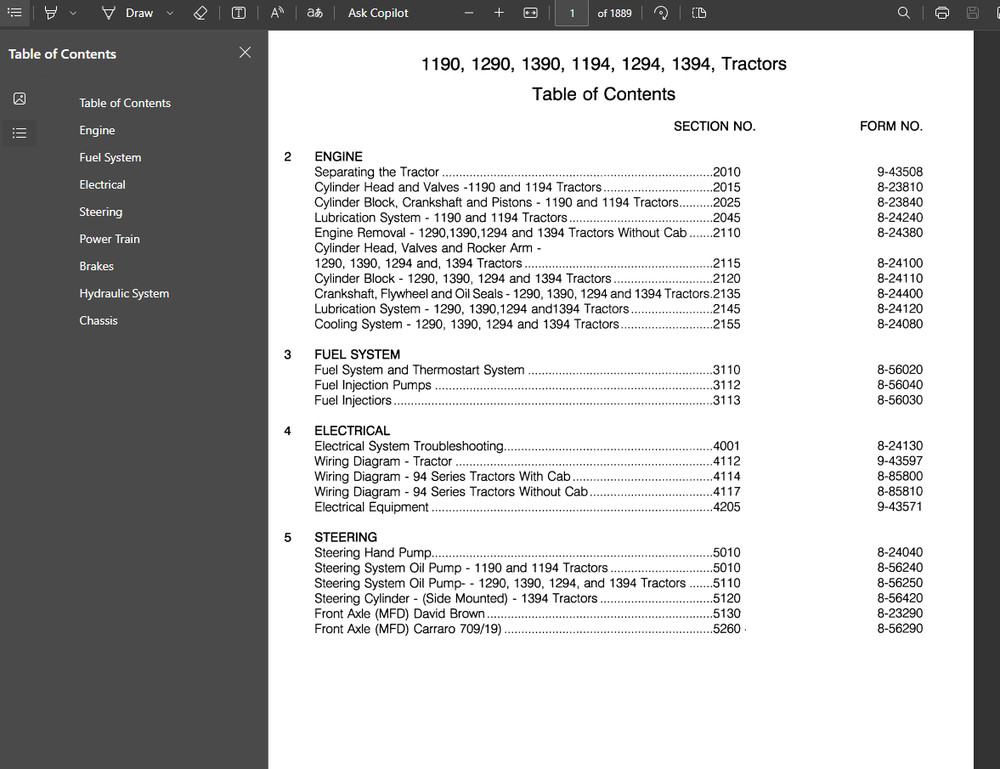Expand Draw tool options chevron
The image size is (1000, 769).
pyautogui.click(x=170, y=13)
